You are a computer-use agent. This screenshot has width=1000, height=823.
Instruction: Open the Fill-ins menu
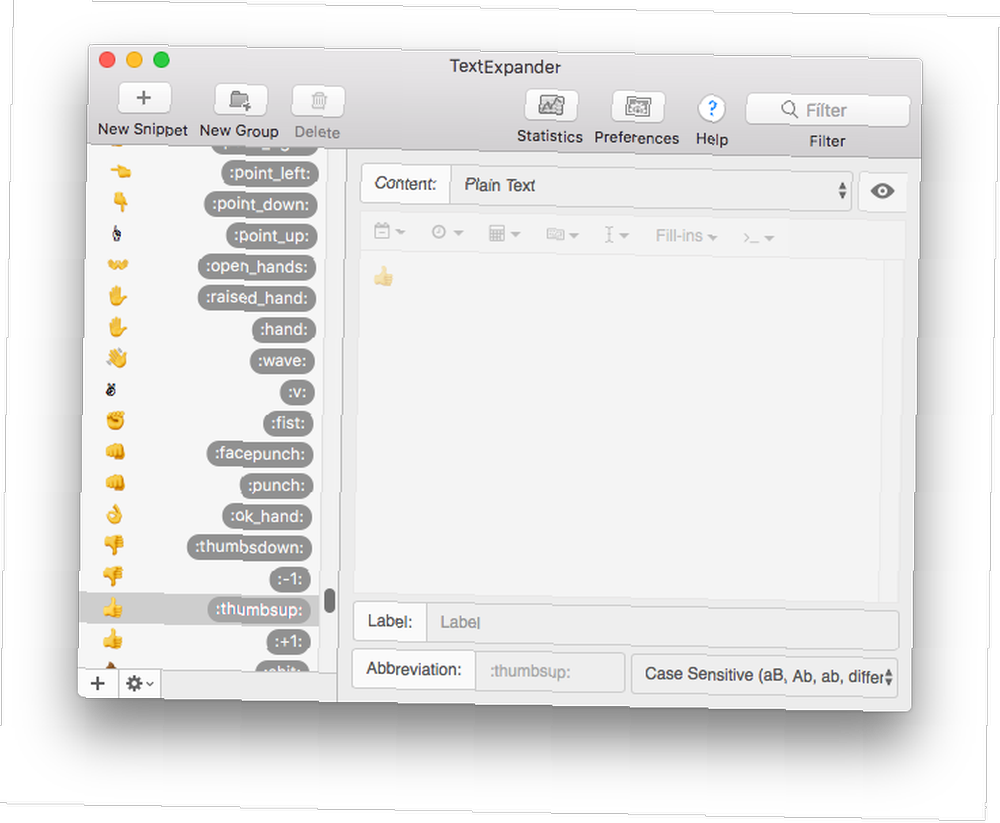[x=686, y=236]
